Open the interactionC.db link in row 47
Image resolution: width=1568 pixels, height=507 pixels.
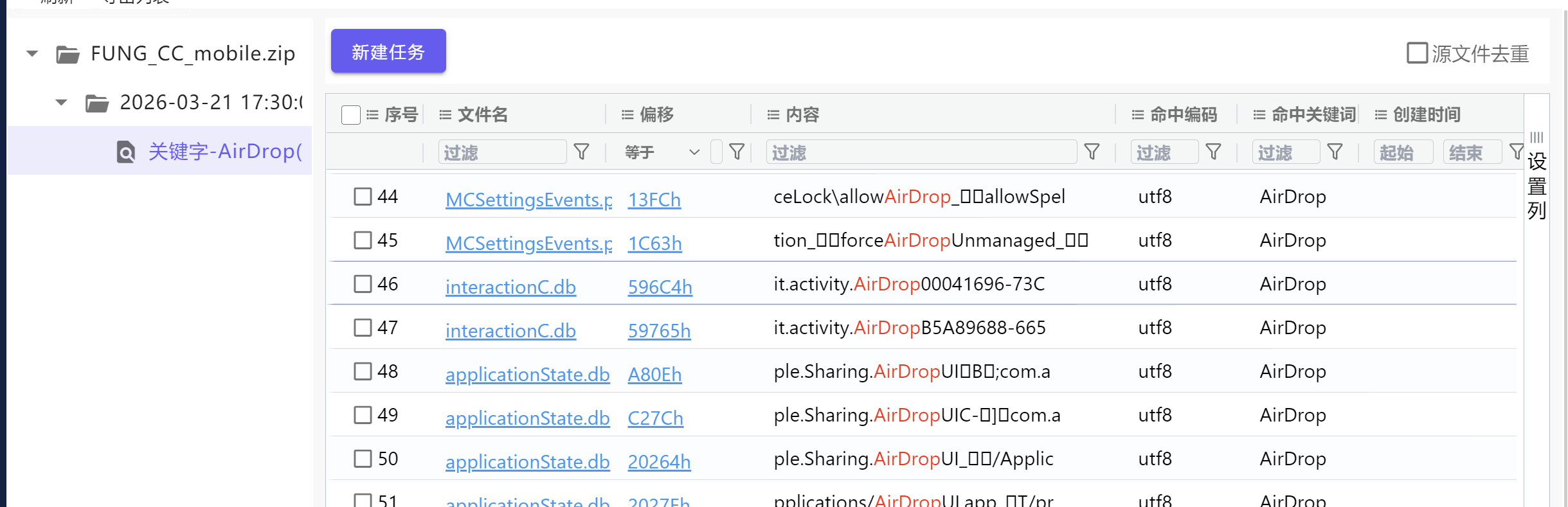tap(510, 331)
